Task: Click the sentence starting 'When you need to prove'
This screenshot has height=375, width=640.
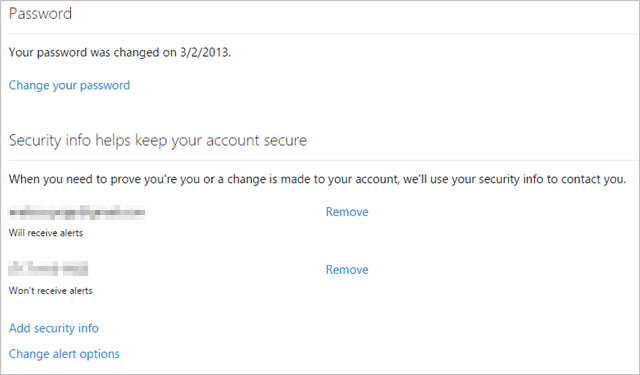Action: coord(318,179)
